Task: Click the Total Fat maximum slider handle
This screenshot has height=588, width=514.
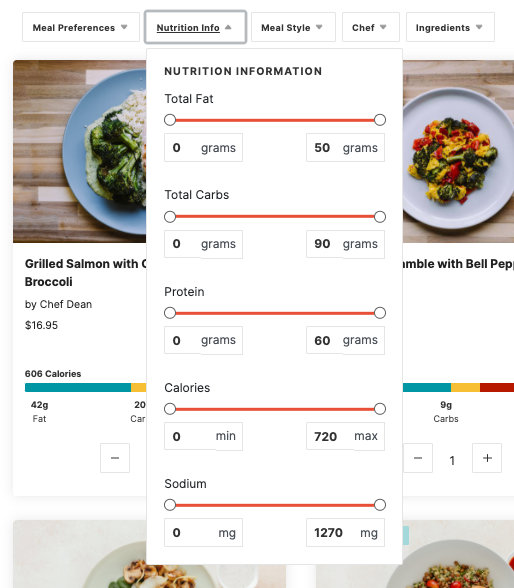Action: pos(380,120)
